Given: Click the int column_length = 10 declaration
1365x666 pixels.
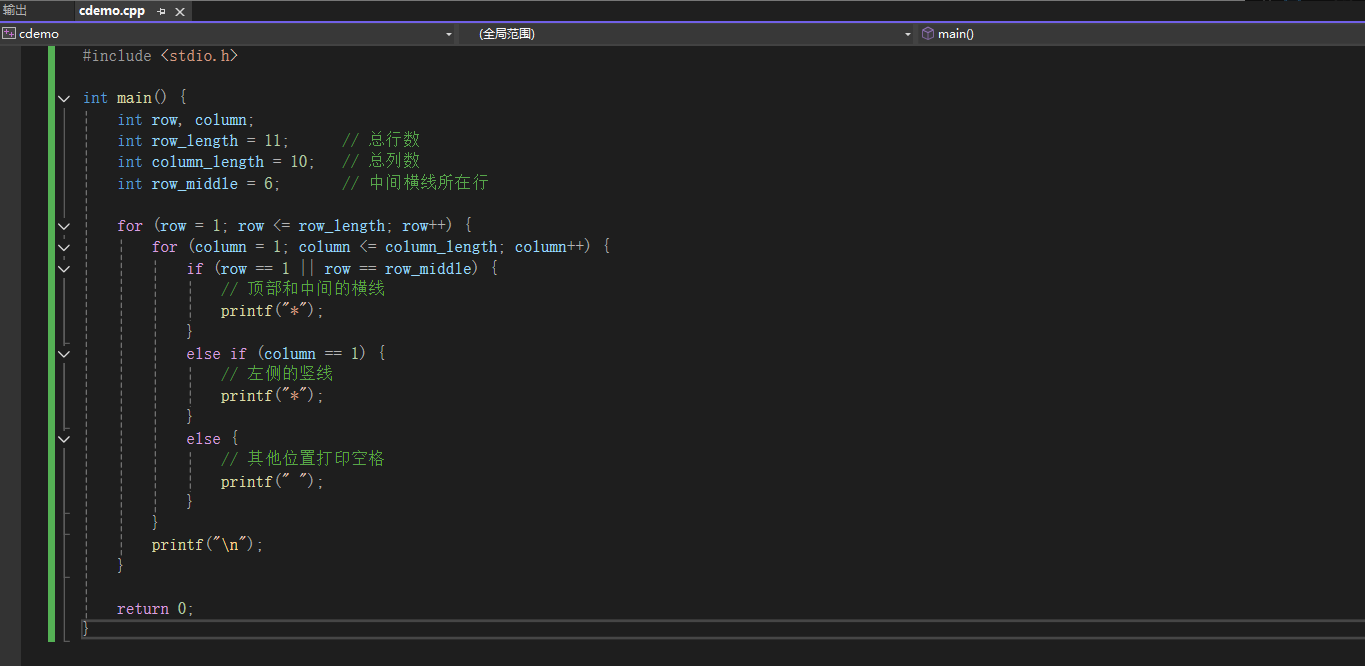Looking at the screenshot, I should 216,162.
